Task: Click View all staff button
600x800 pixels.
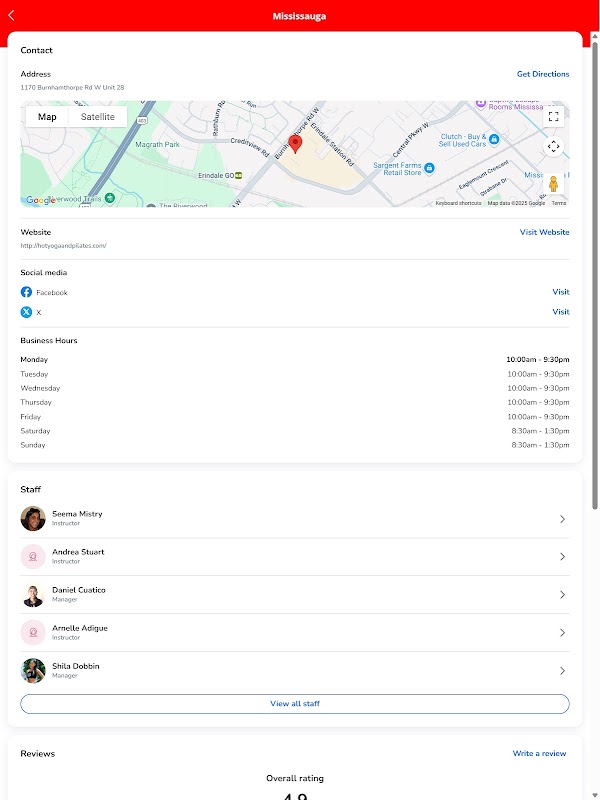Action: coord(295,704)
